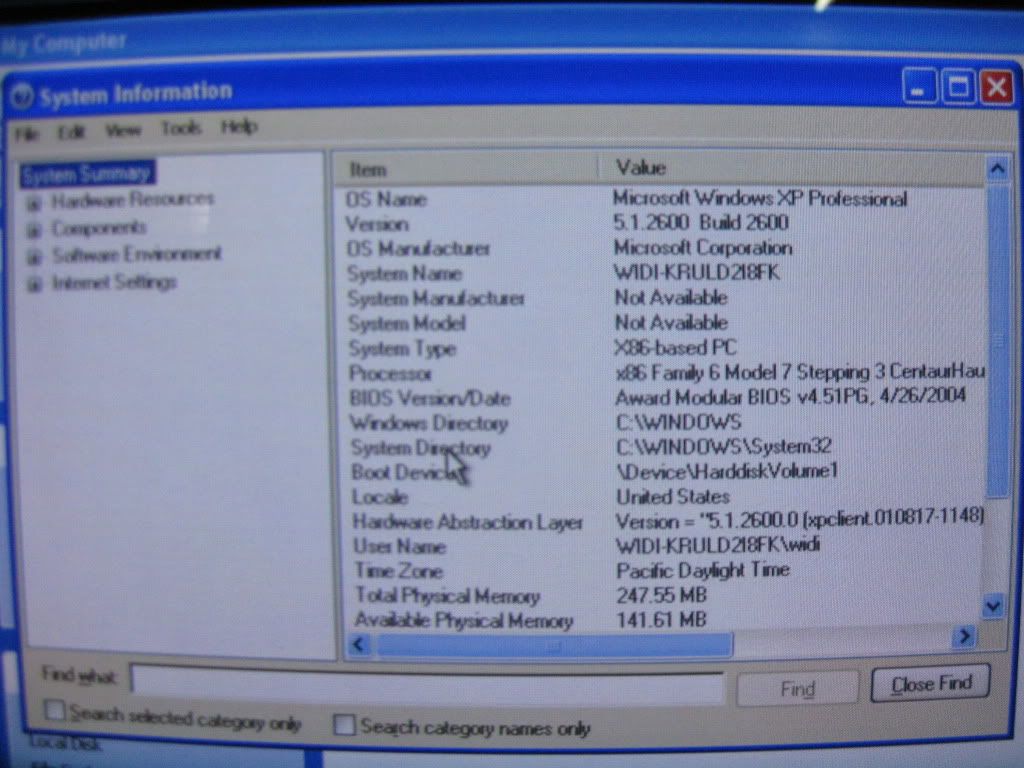Select the Version row
This screenshot has width=1024, height=768.
[x=660, y=223]
